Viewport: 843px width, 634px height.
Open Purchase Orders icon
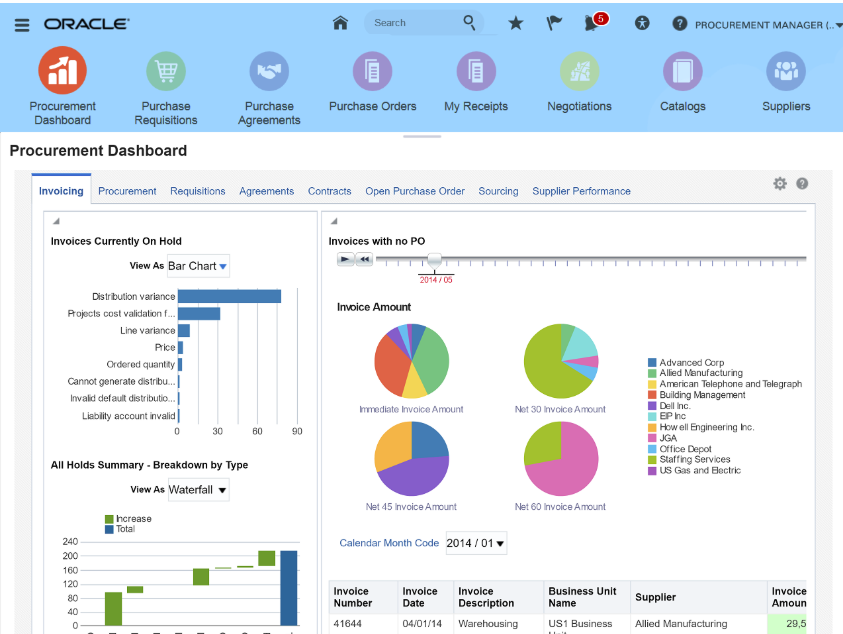click(373, 71)
